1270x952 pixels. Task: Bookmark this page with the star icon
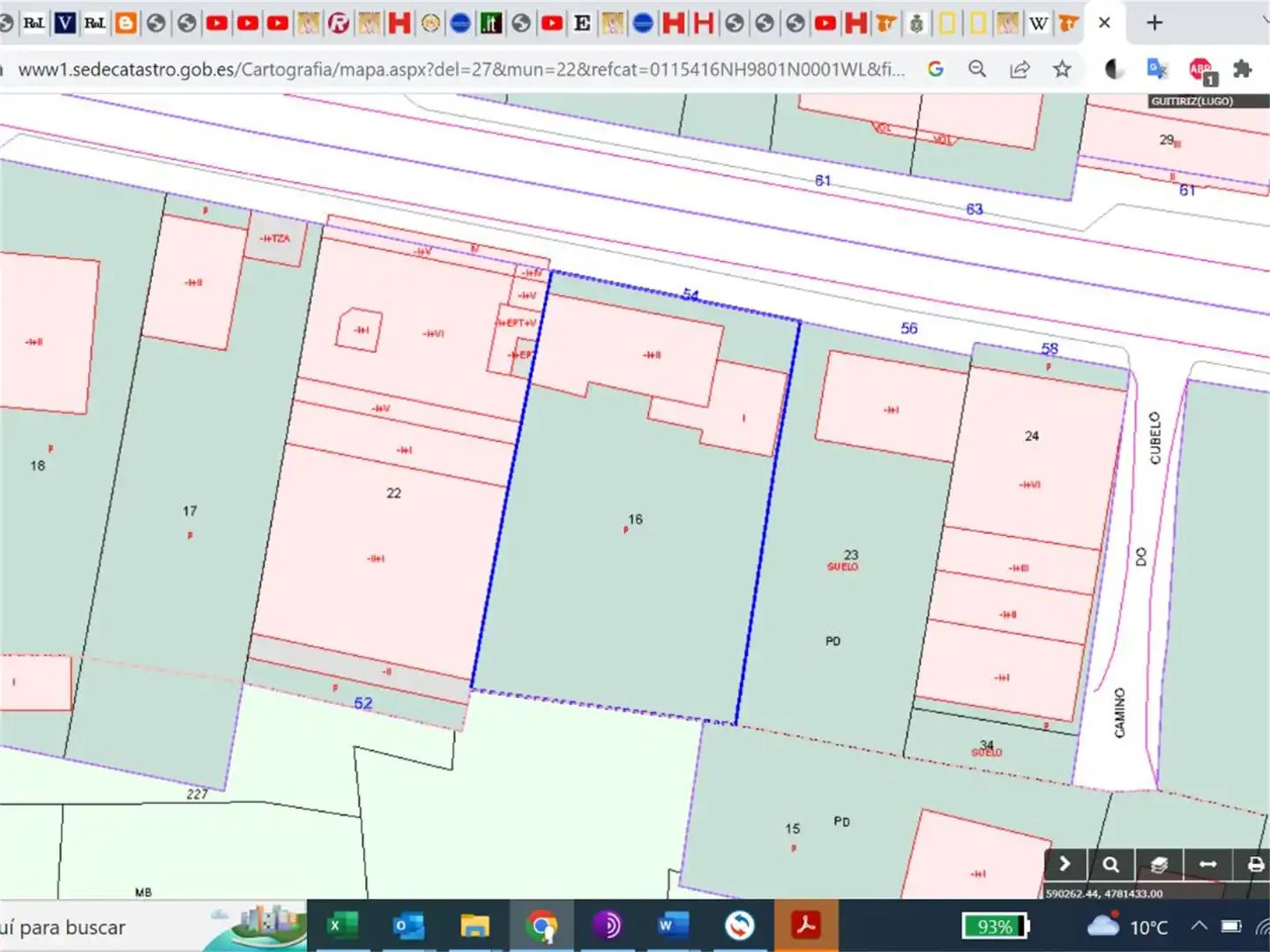[1062, 69]
